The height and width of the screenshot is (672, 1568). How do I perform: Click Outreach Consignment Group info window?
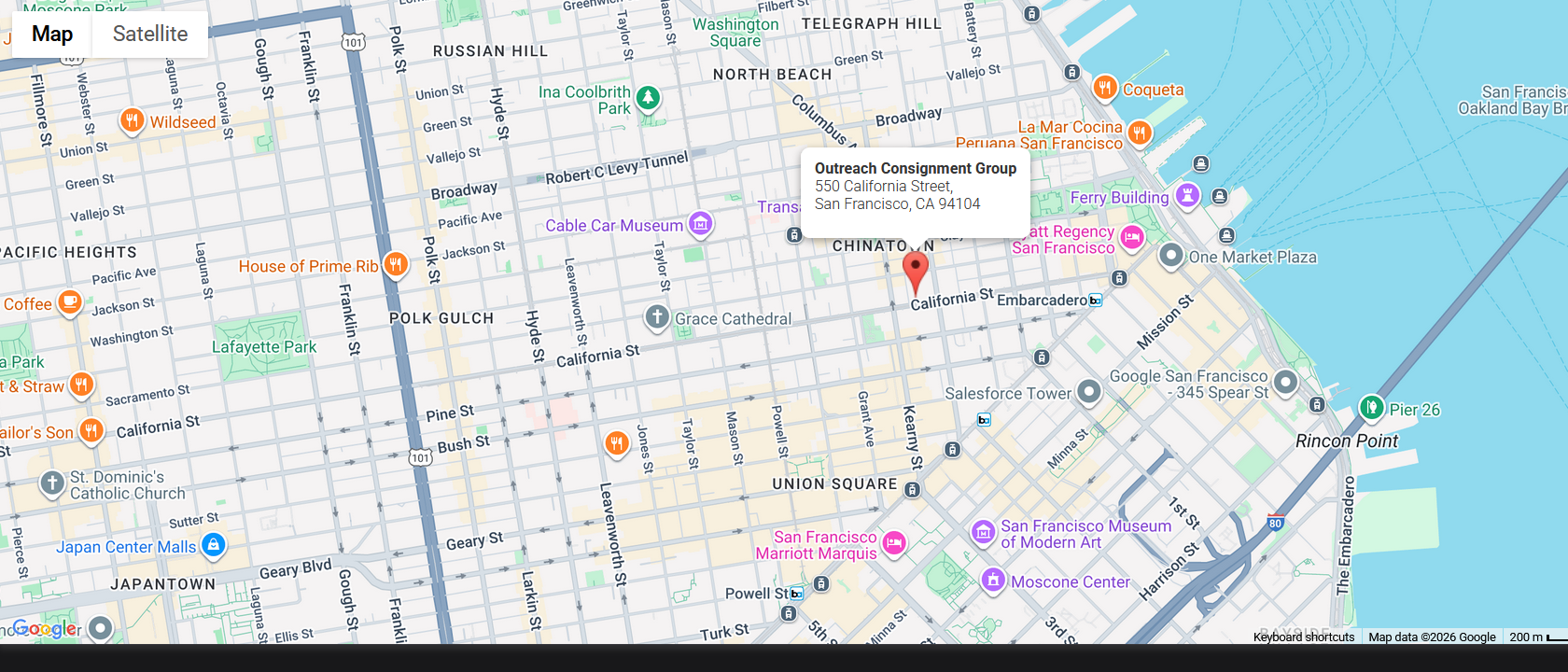coord(915,187)
